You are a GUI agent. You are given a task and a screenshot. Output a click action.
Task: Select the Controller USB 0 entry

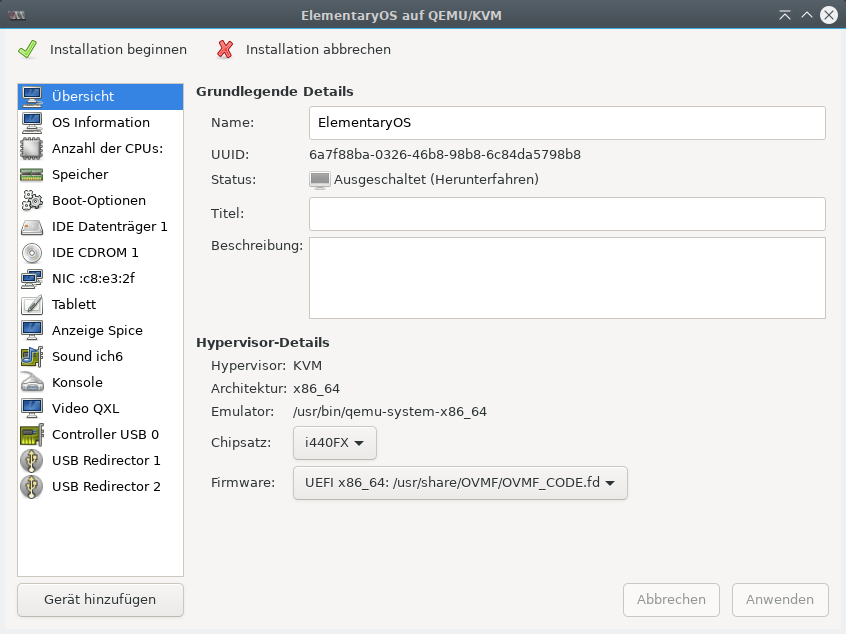[x=100, y=434]
